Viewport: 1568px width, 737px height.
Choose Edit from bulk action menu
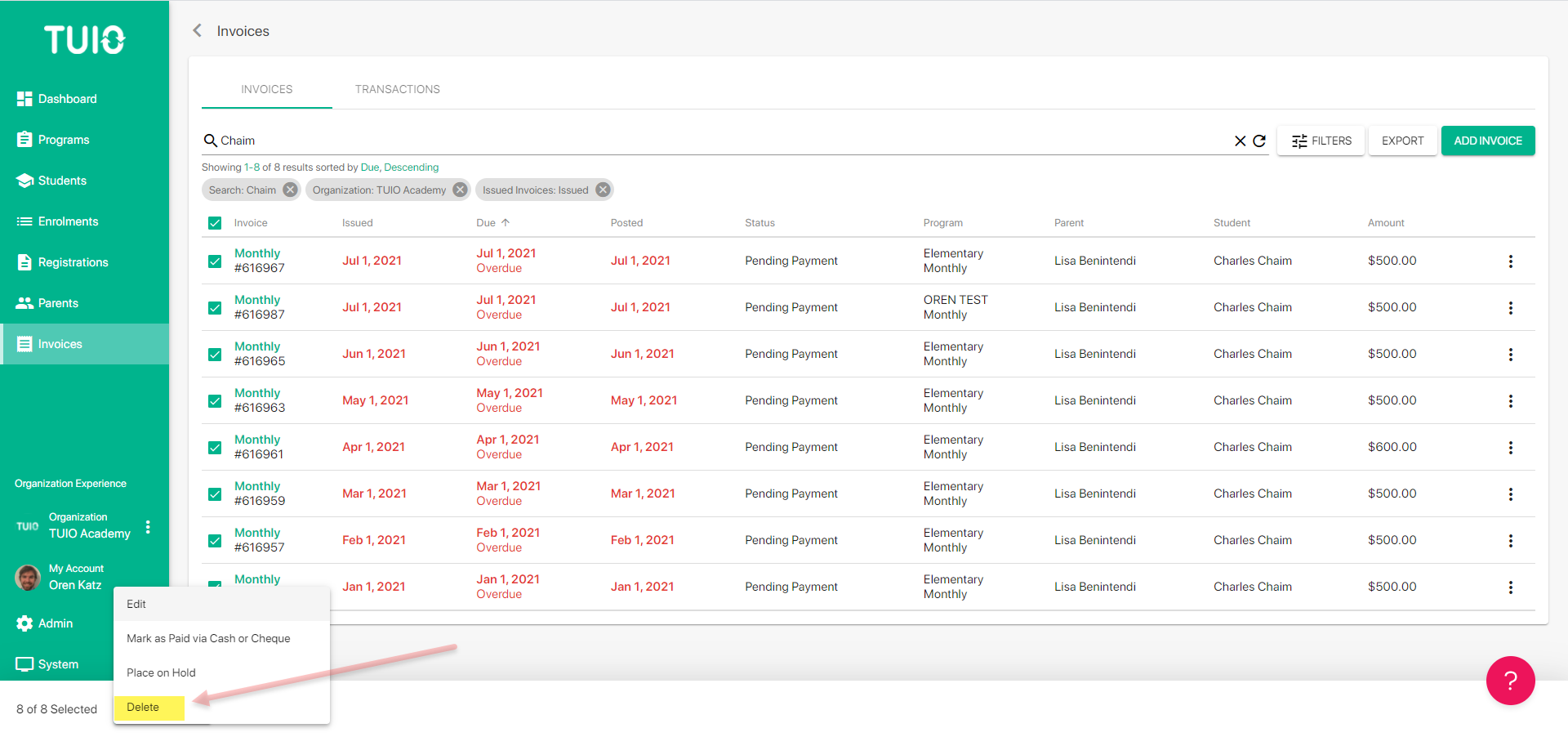[221, 604]
